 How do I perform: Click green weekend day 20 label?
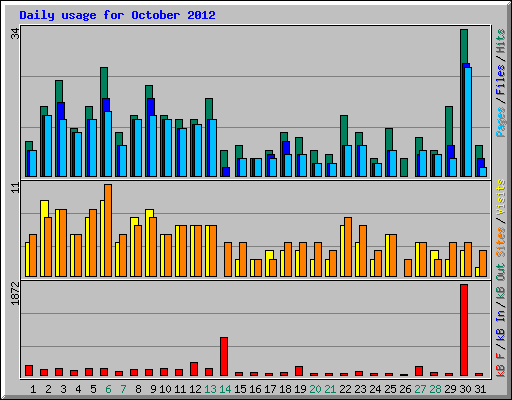315,389
